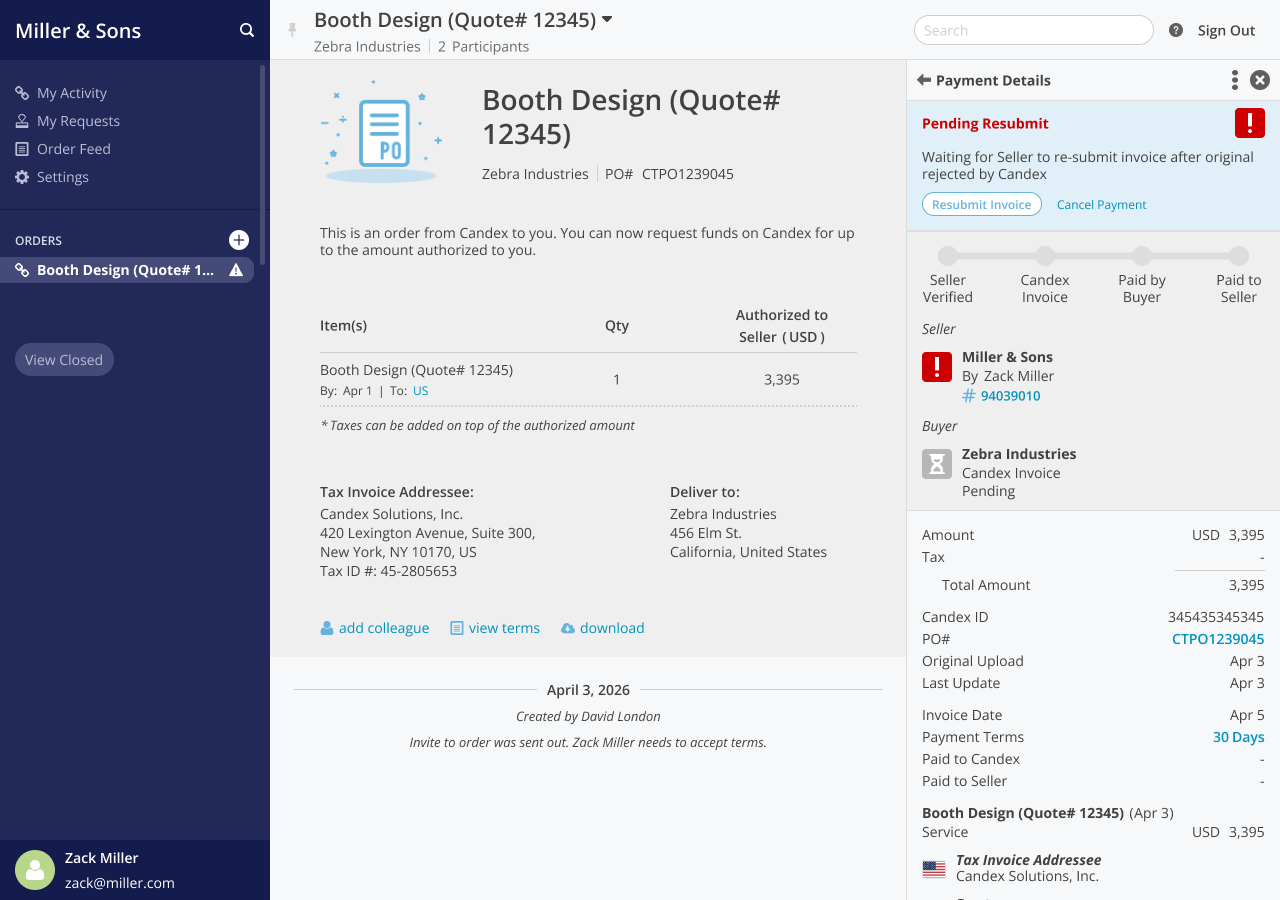Select Booth Design order in sidebar
The image size is (1280, 900).
[x=127, y=270]
